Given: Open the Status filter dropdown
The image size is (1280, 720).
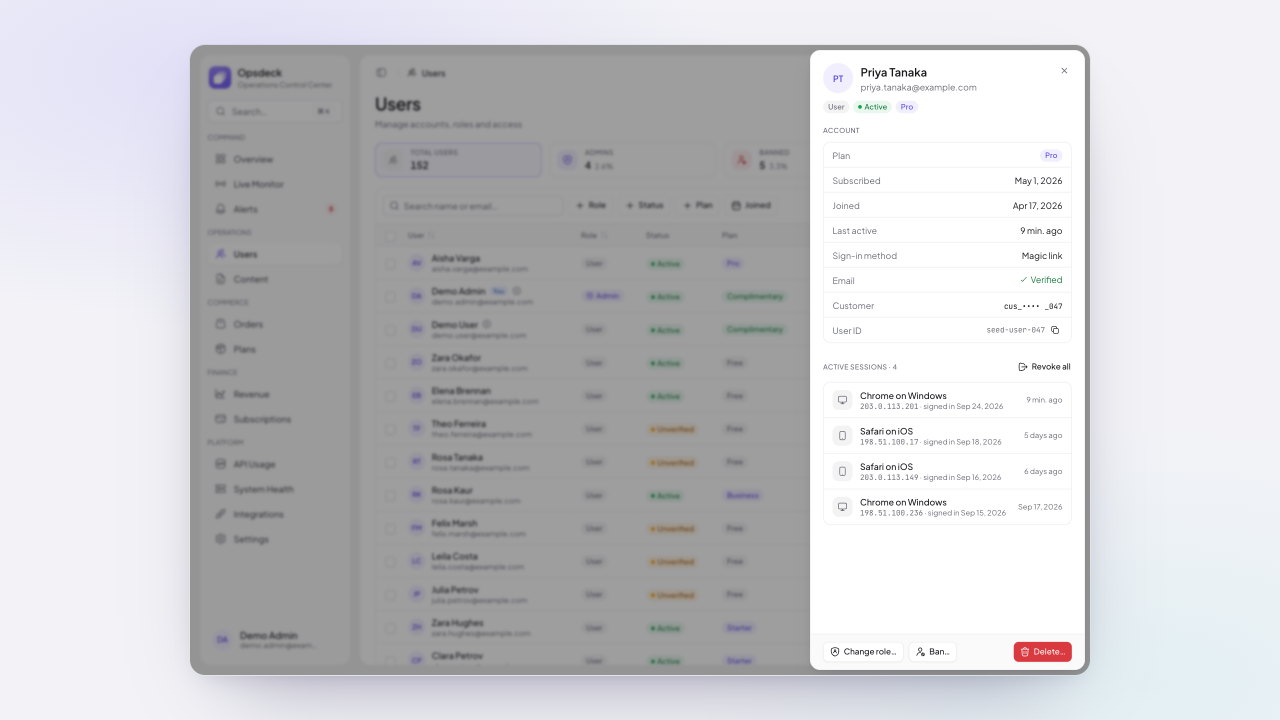Looking at the screenshot, I should point(645,205).
